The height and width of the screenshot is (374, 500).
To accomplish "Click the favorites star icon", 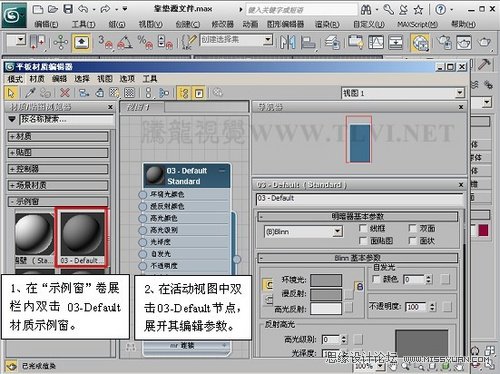I will click(418, 10).
